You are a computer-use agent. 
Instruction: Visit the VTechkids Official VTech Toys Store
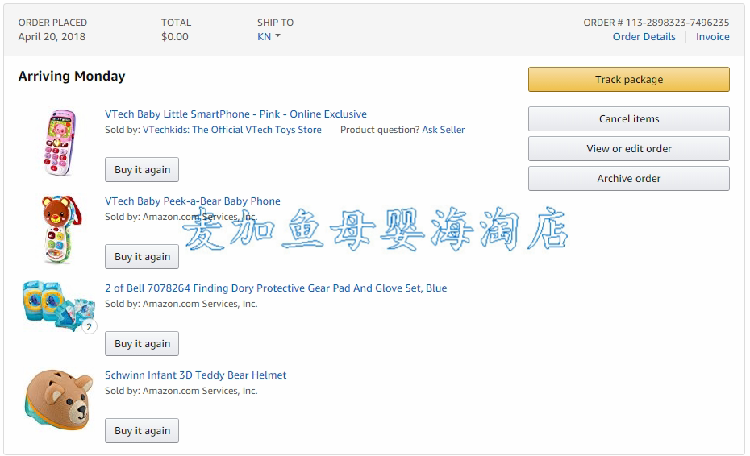click(x=232, y=130)
